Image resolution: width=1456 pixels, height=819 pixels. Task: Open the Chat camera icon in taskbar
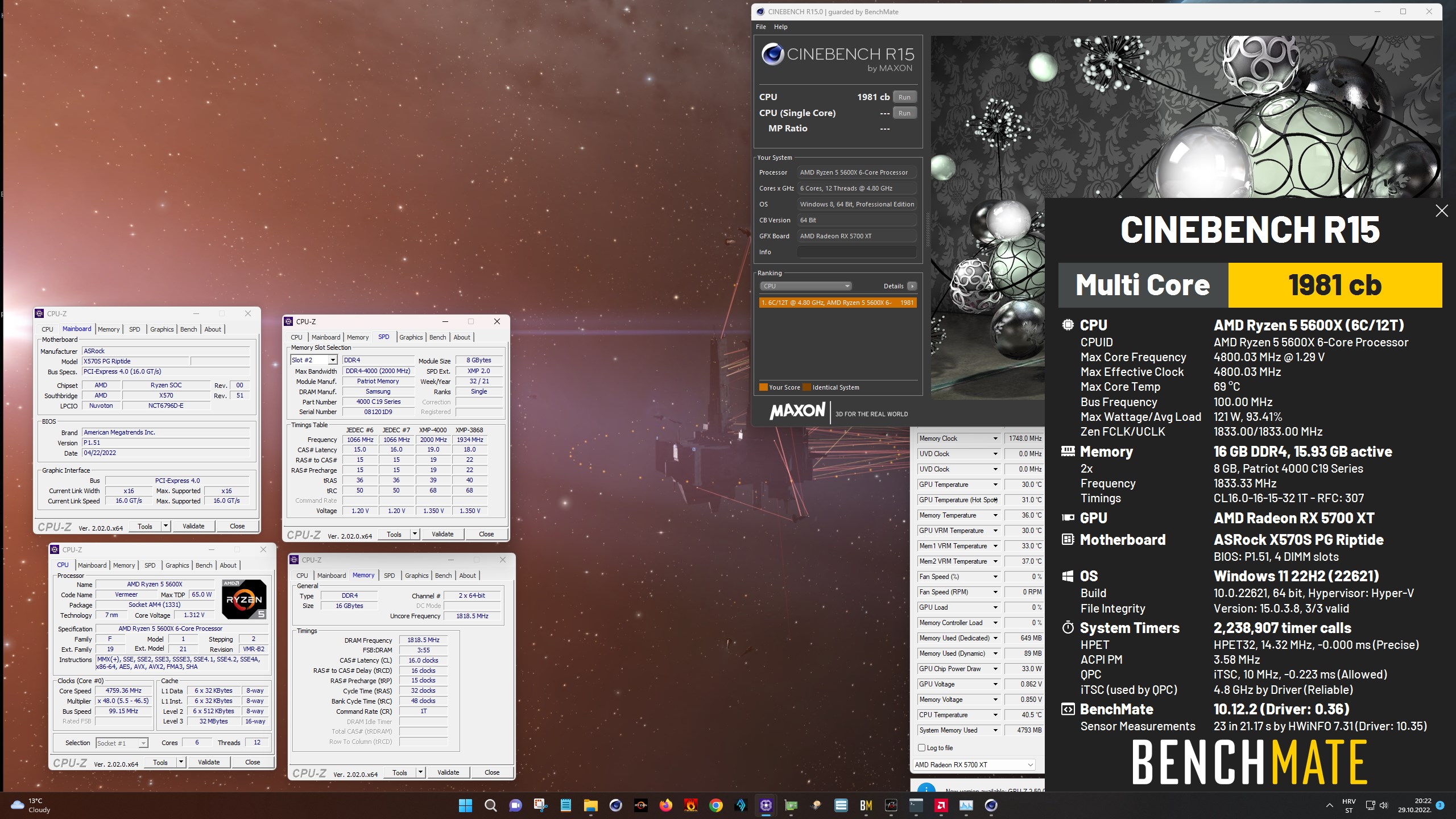(515, 805)
